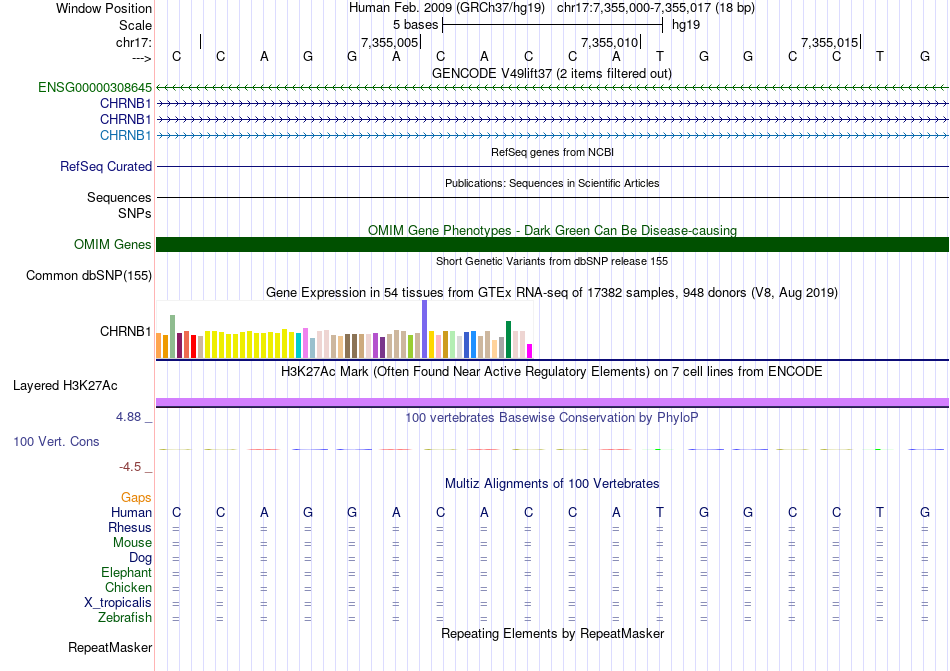Click the "Common dbSNP(155)" track label
Screen dimensions: 950x671
click(88, 276)
